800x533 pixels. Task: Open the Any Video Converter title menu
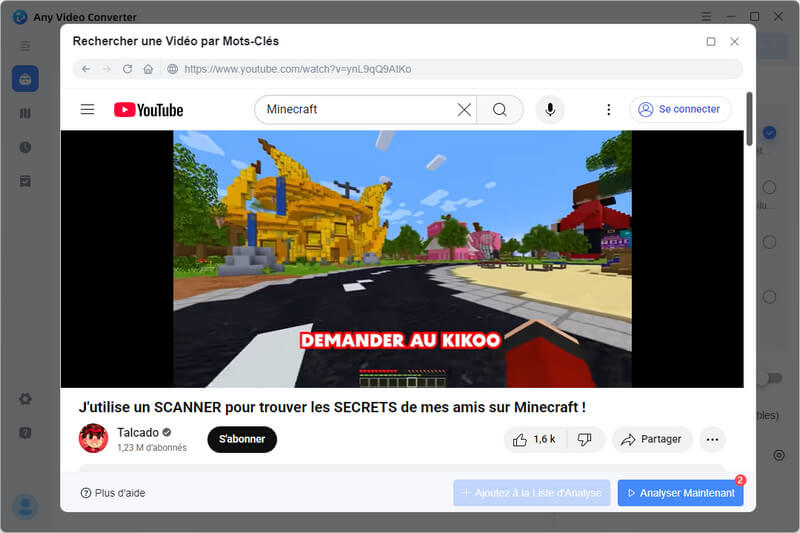click(x=707, y=17)
